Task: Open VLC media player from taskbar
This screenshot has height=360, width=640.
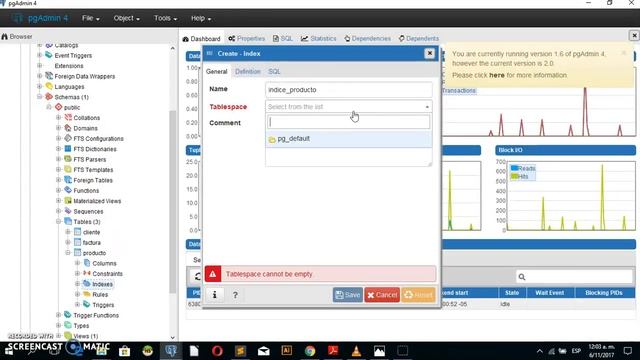Action: point(356,351)
